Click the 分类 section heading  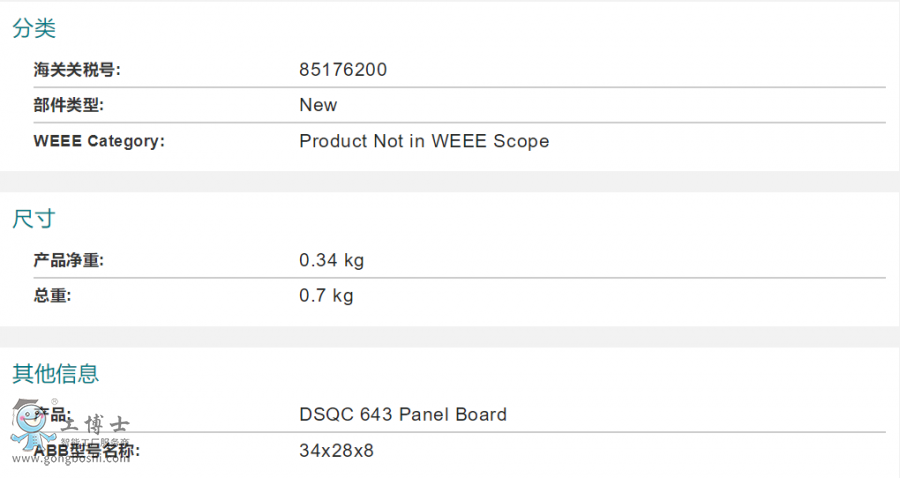click(x=34, y=29)
